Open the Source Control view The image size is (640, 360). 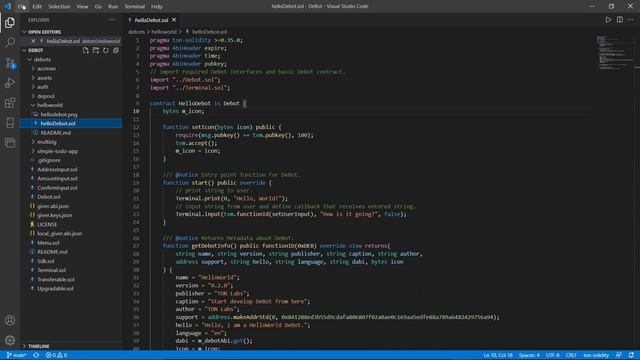[10, 62]
